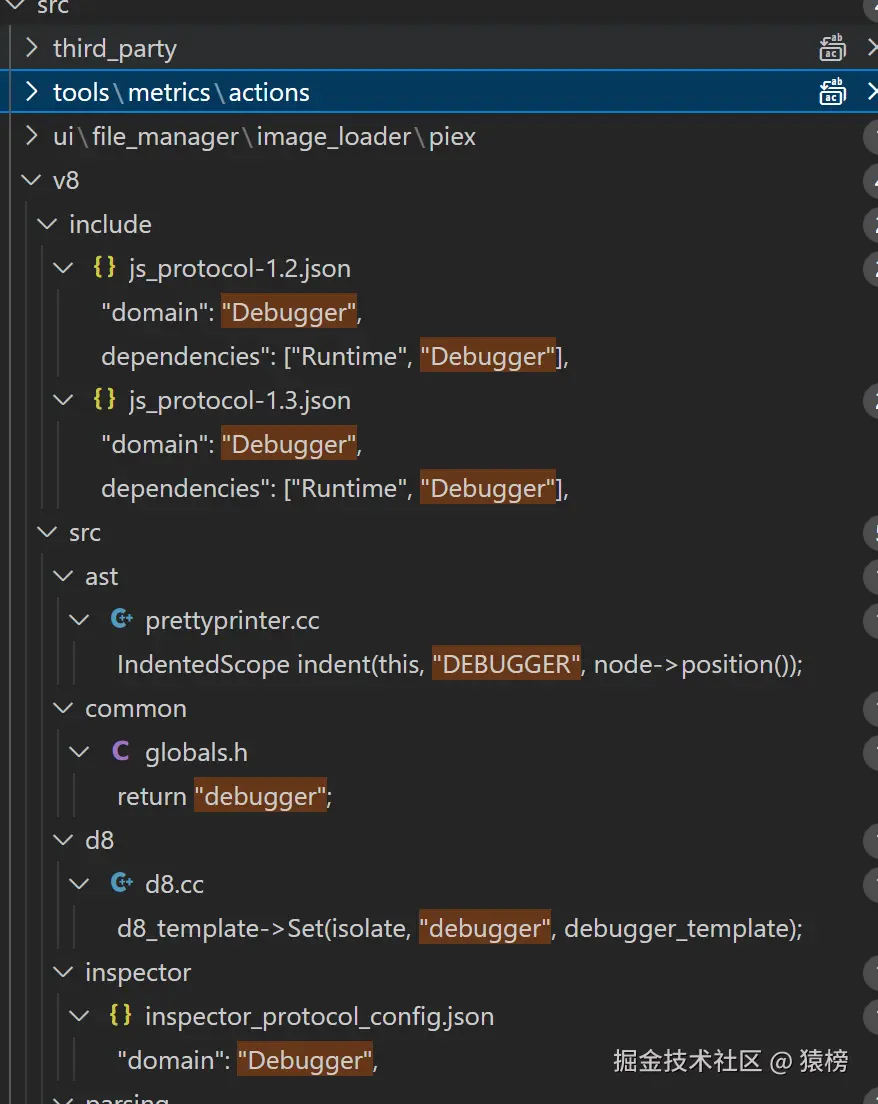Collapse the common folder
This screenshot has height=1104, width=878.
tap(62, 708)
